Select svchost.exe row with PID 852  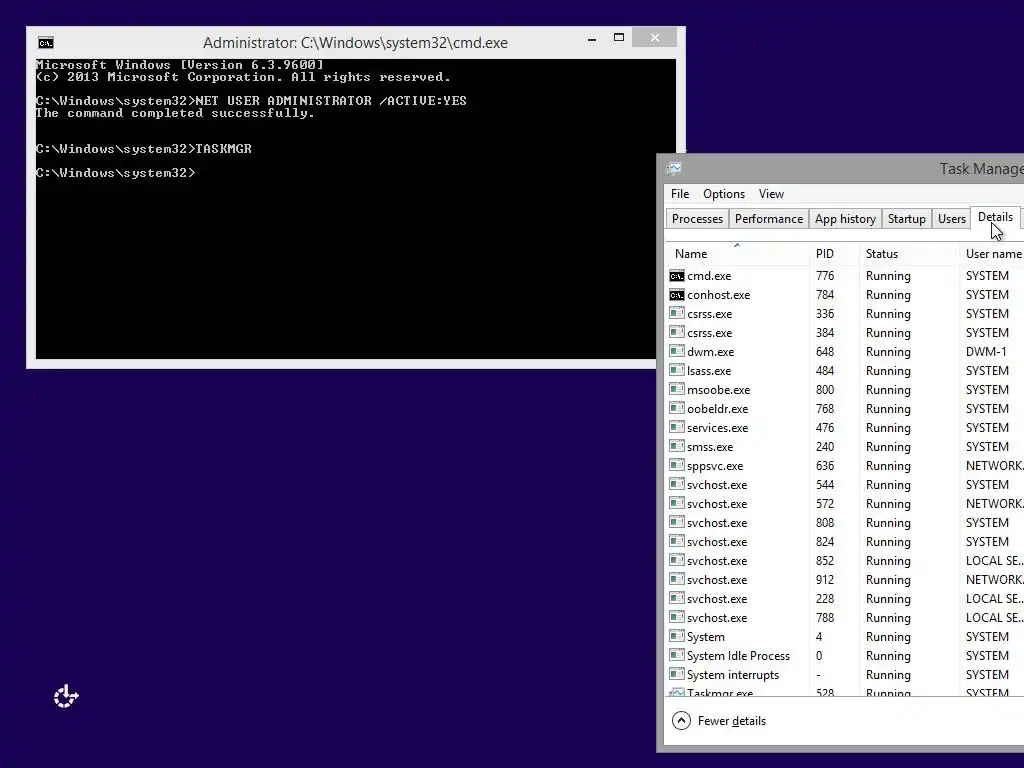(845, 560)
